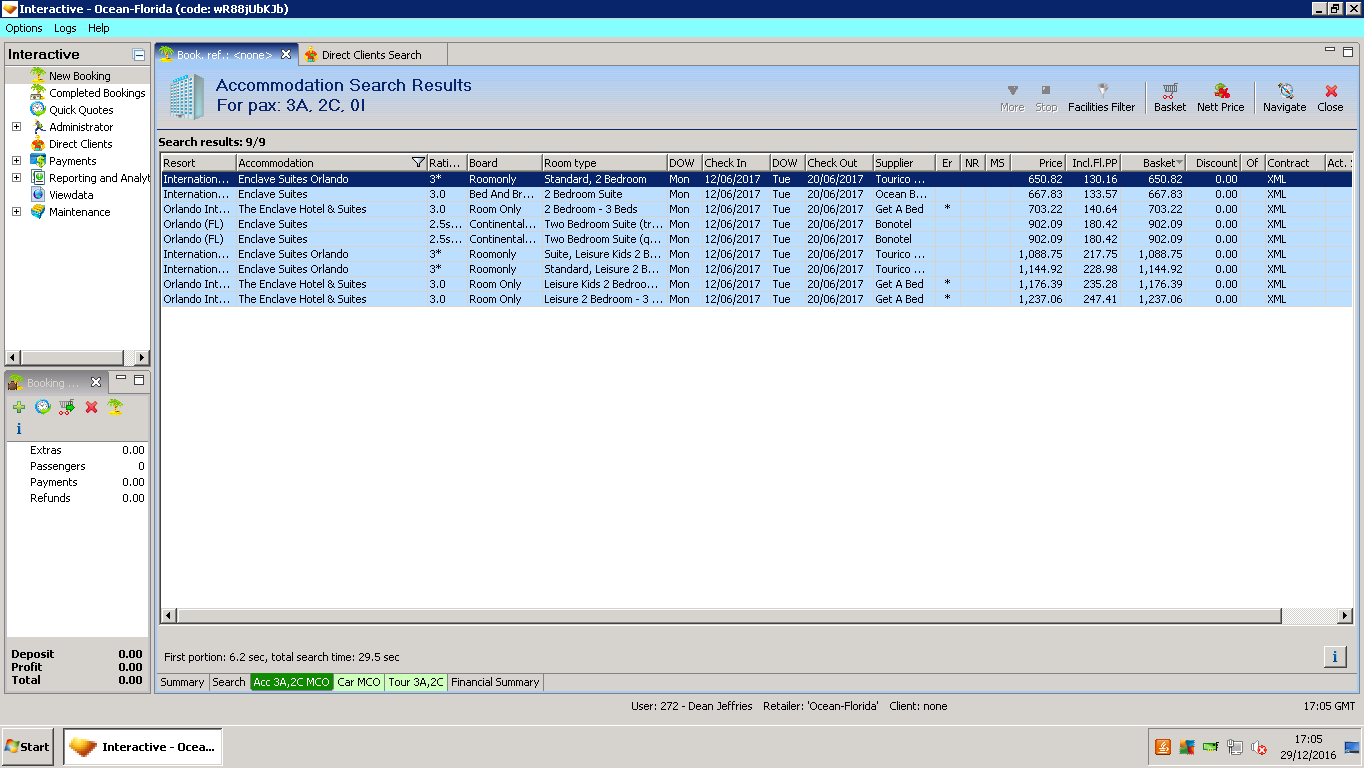Click the Start button on the taskbar
The height and width of the screenshot is (768, 1364).
[29, 747]
